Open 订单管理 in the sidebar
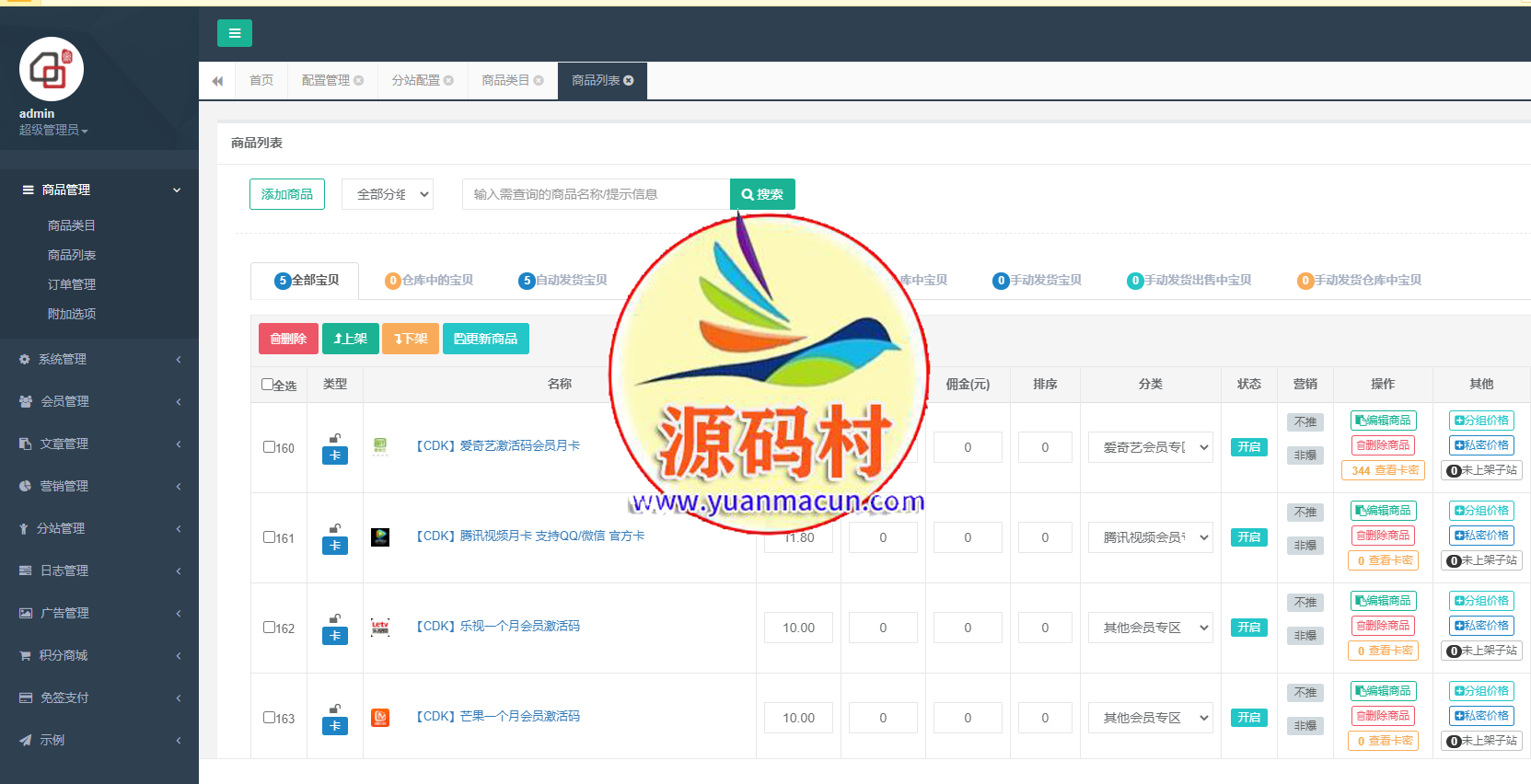The height and width of the screenshot is (784, 1531). coord(72,284)
